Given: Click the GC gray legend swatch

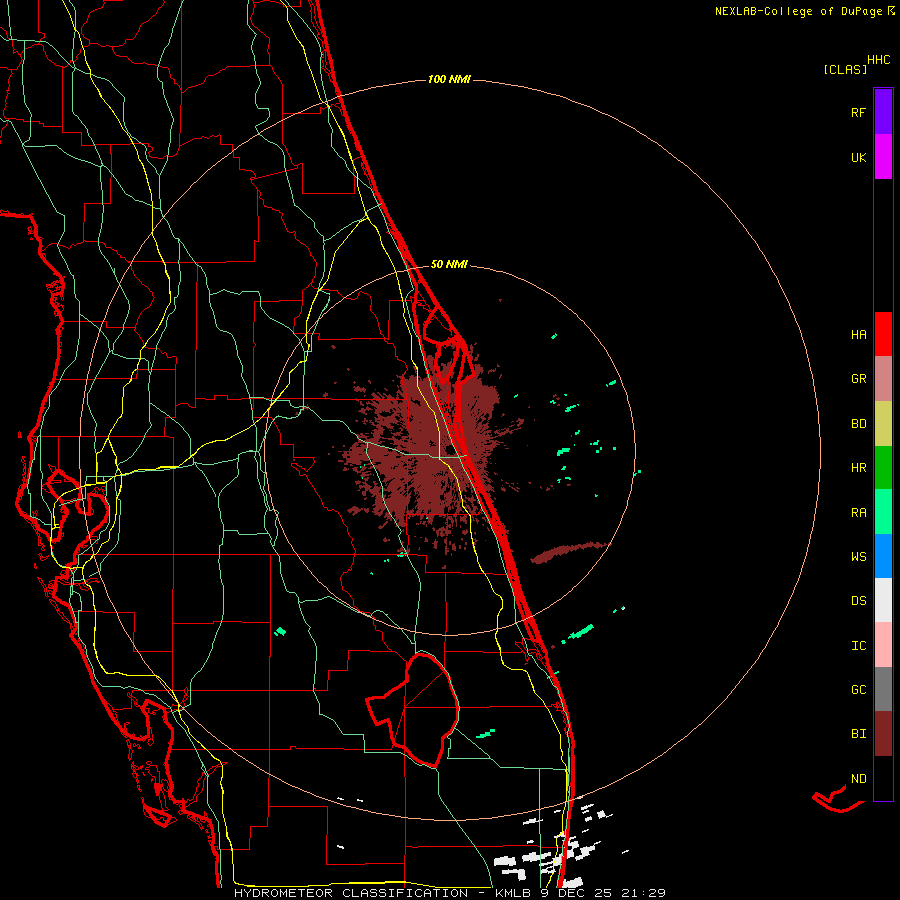Looking at the screenshot, I should 883,689.
